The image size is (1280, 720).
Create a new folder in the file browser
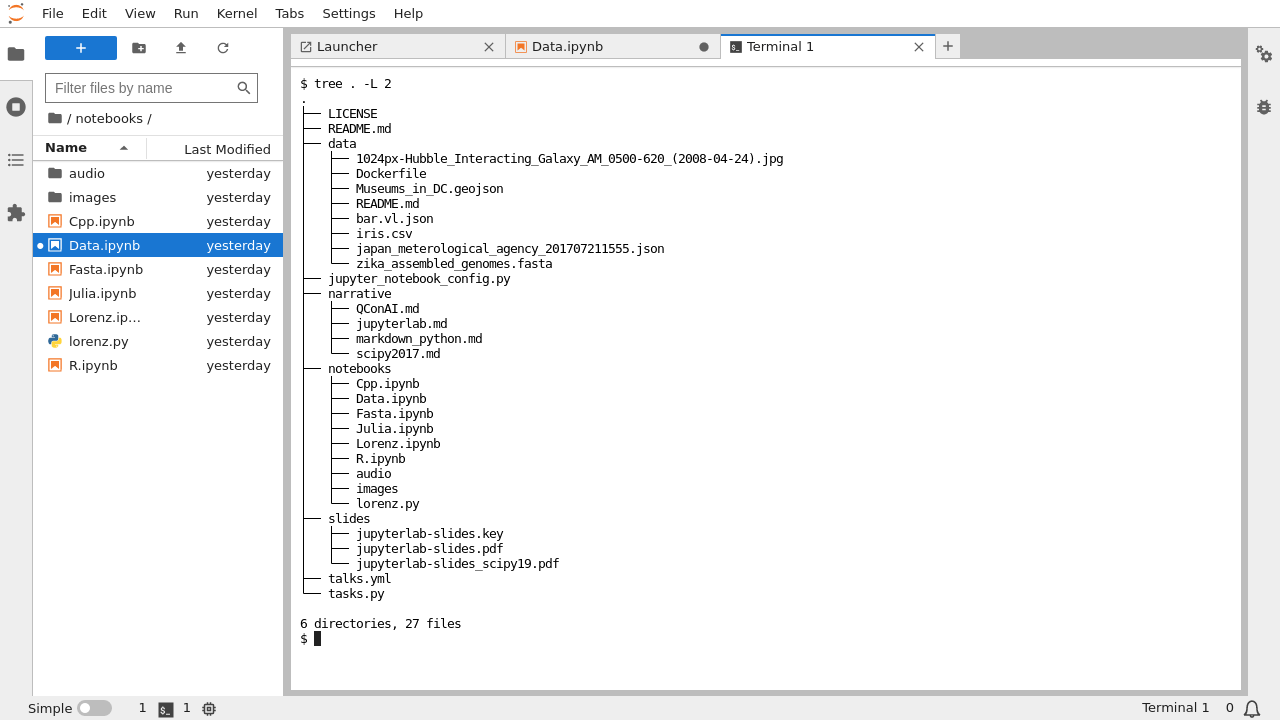point(138,47)
